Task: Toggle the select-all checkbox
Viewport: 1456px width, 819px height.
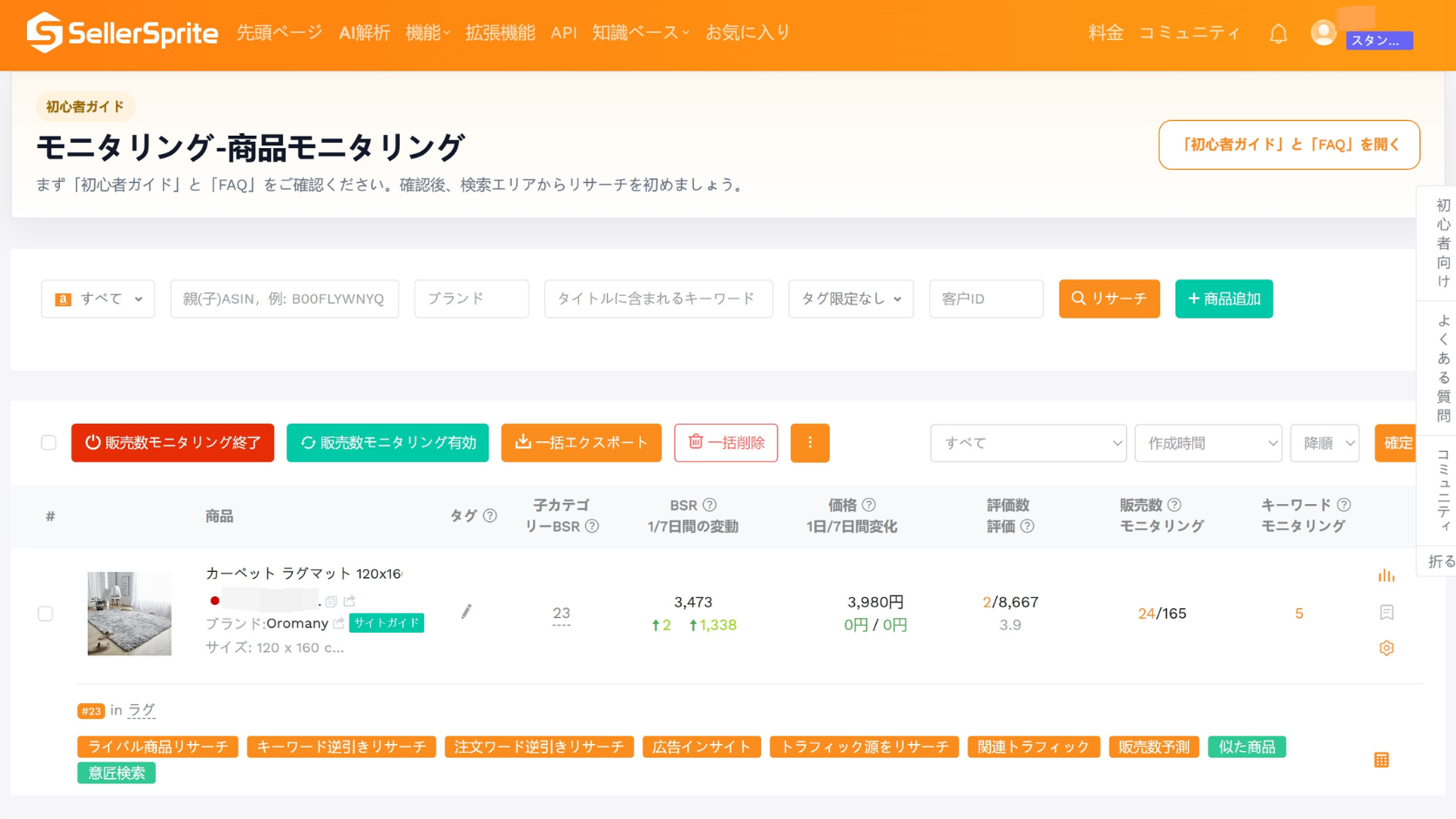Action: (x=49, y=443)
